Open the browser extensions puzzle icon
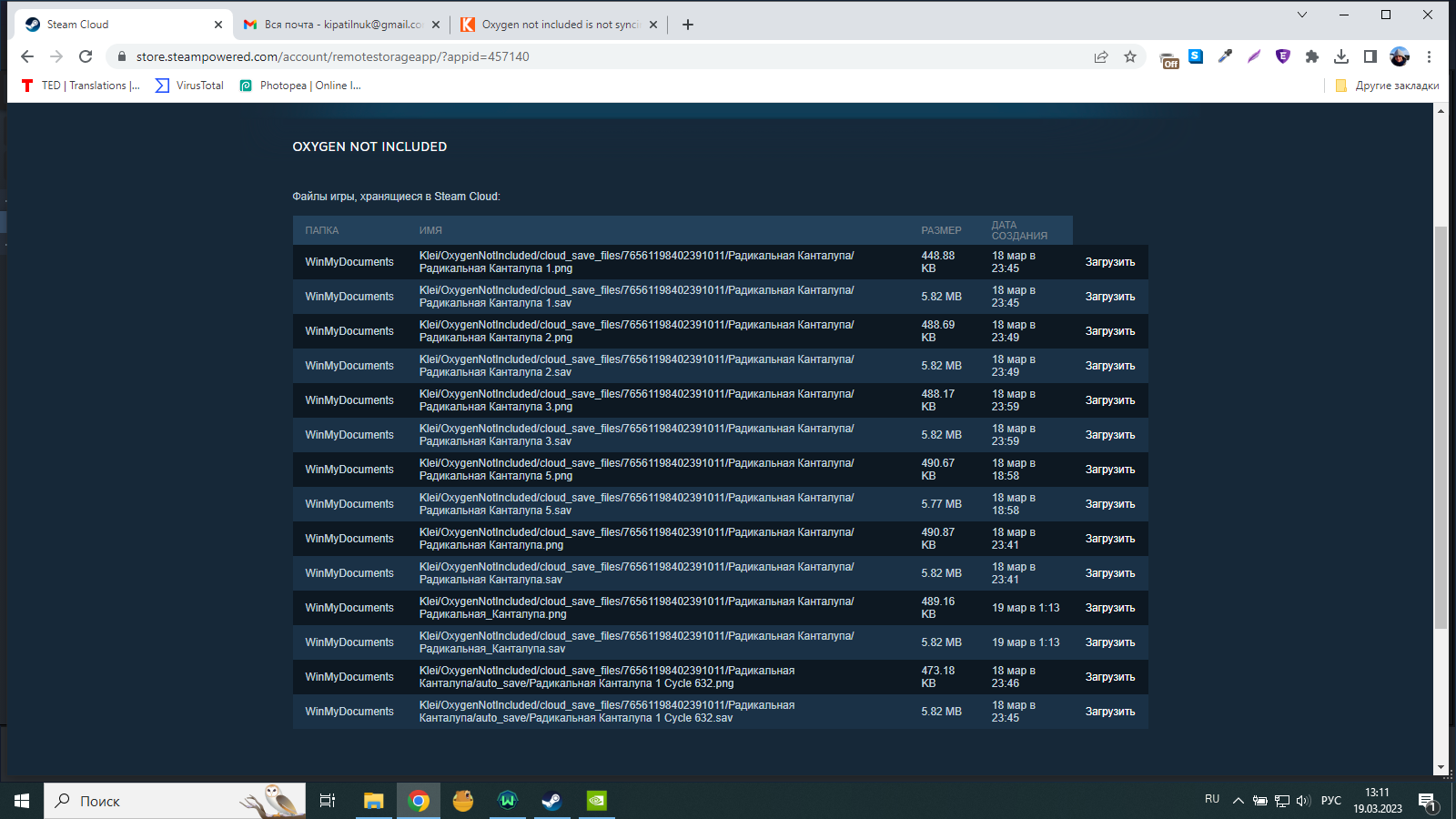 pyautogui.click(x=1311, y=56)
